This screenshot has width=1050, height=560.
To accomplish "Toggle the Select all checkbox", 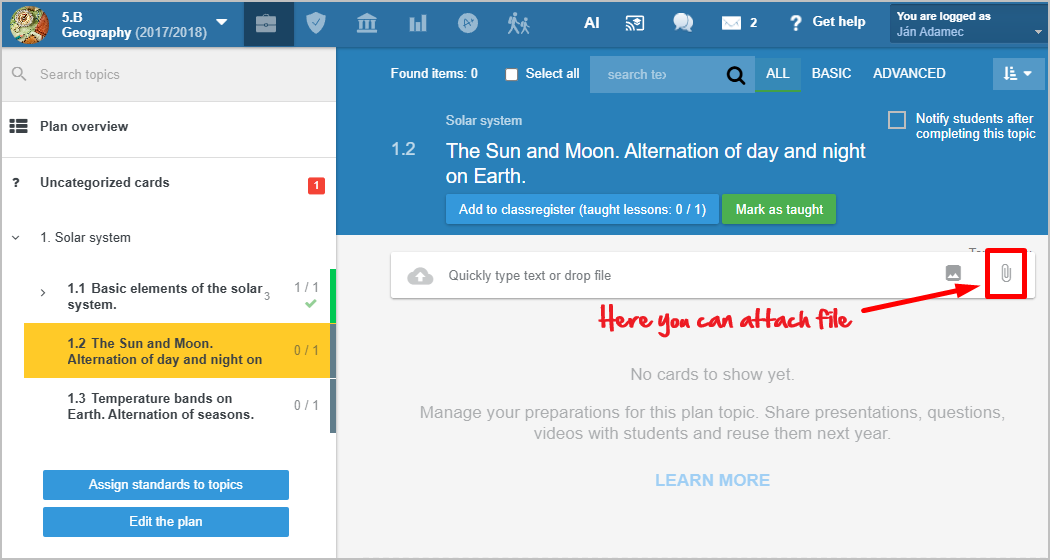I will [x=512, y=74].
